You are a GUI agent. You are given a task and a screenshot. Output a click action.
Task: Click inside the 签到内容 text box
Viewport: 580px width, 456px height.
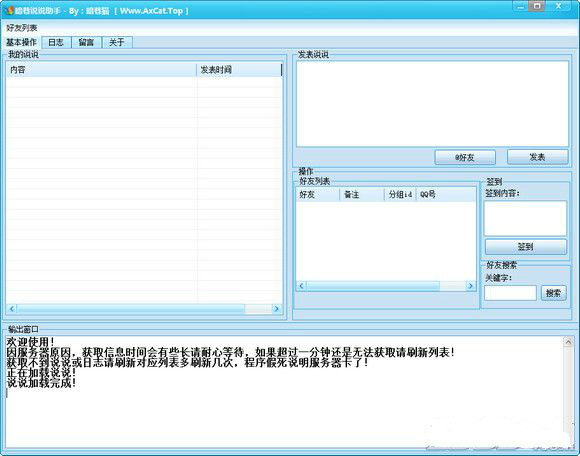(x=525, y=218)
